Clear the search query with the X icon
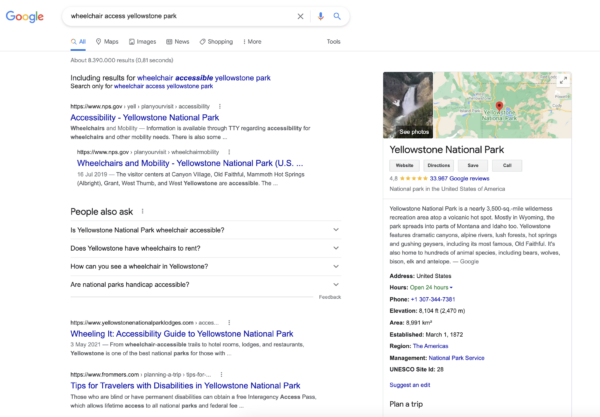600x417 pixels. click(301, 17)
